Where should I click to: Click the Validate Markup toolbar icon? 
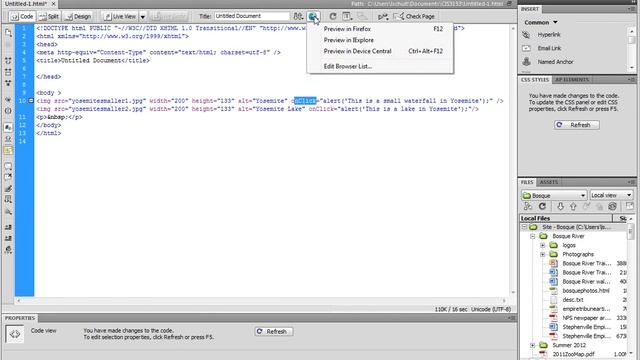coord(382,16)
